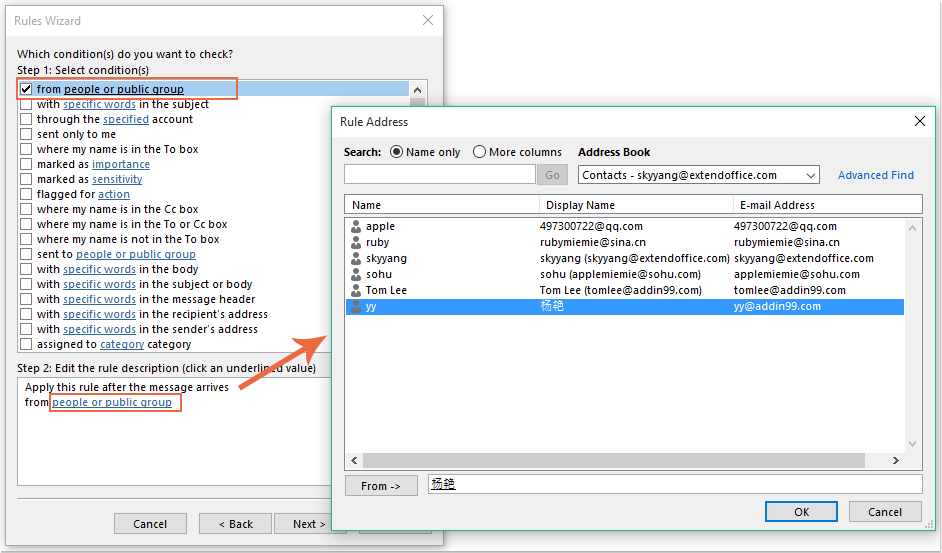Click the contact icon beside Tom Lee

356,290
